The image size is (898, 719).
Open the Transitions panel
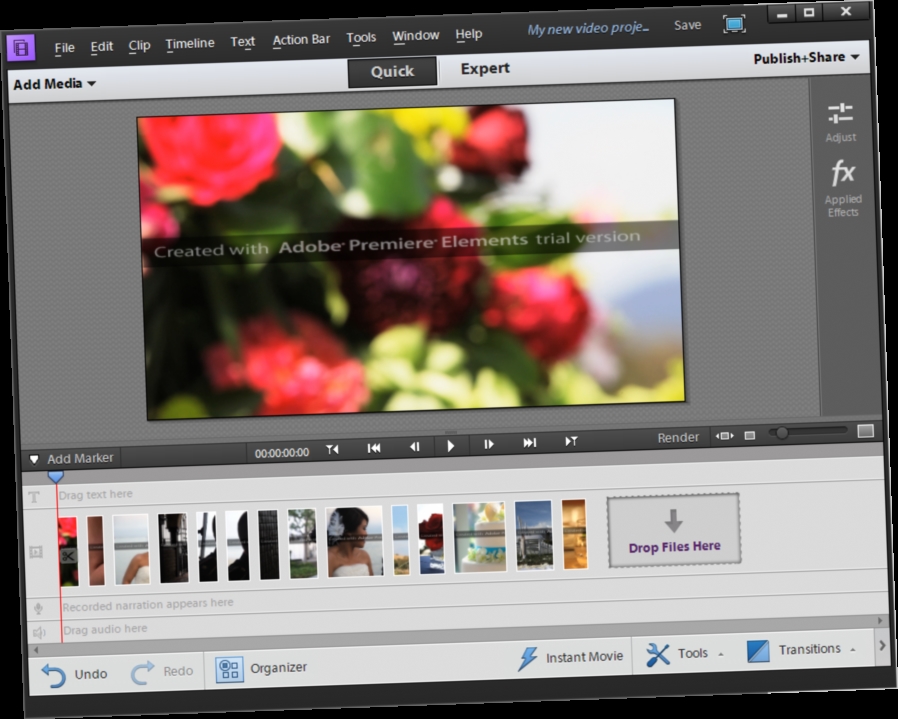802,650
